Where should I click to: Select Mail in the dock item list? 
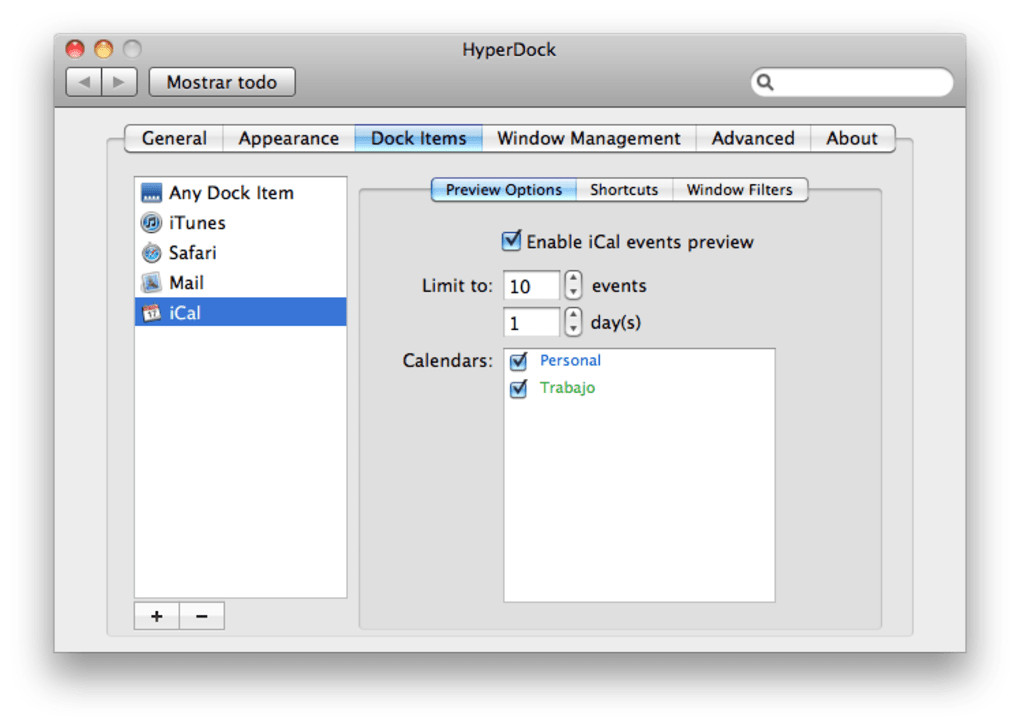(240, 282)
